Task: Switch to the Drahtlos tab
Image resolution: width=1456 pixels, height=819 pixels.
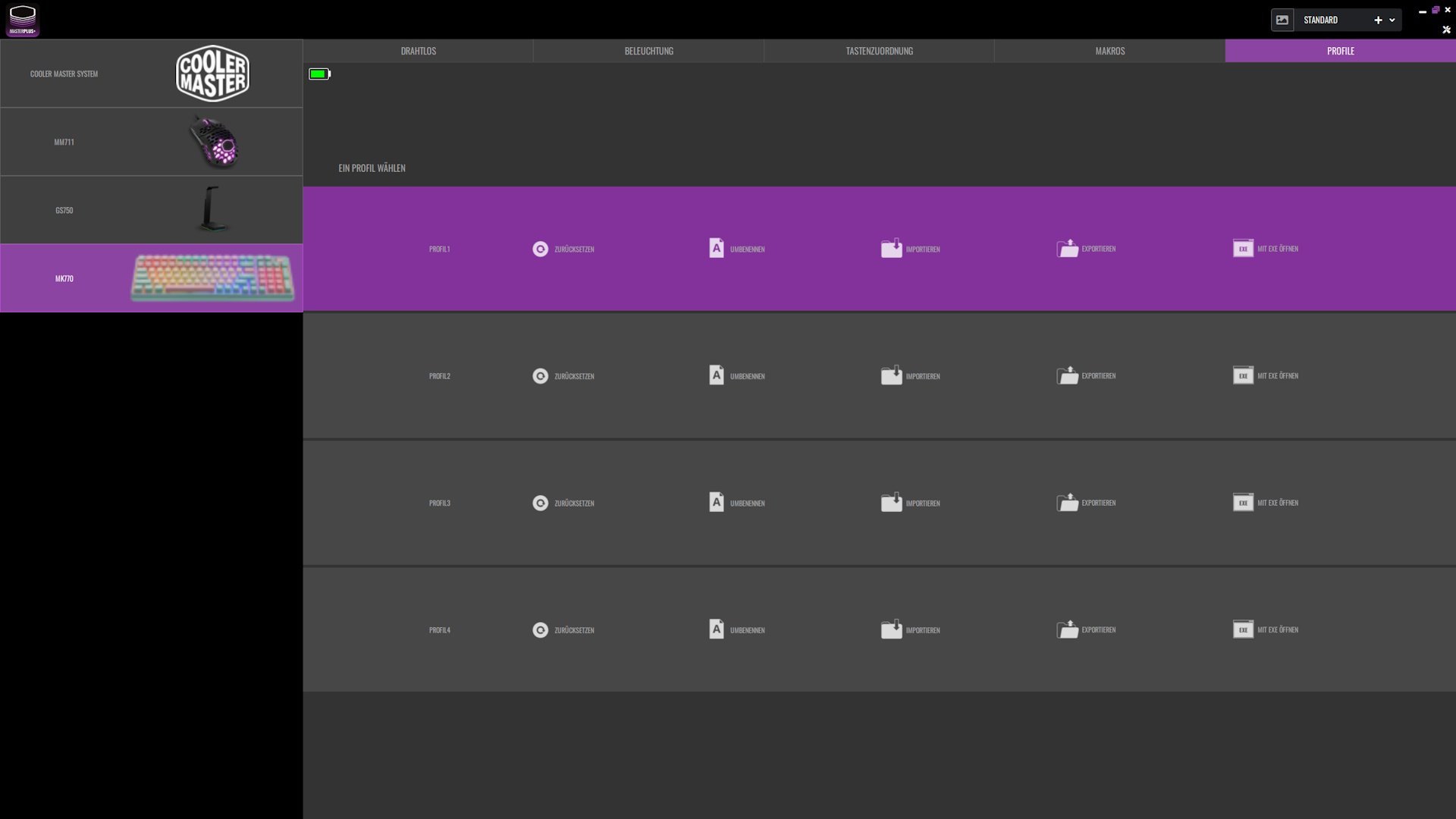Action: (418, 51)
